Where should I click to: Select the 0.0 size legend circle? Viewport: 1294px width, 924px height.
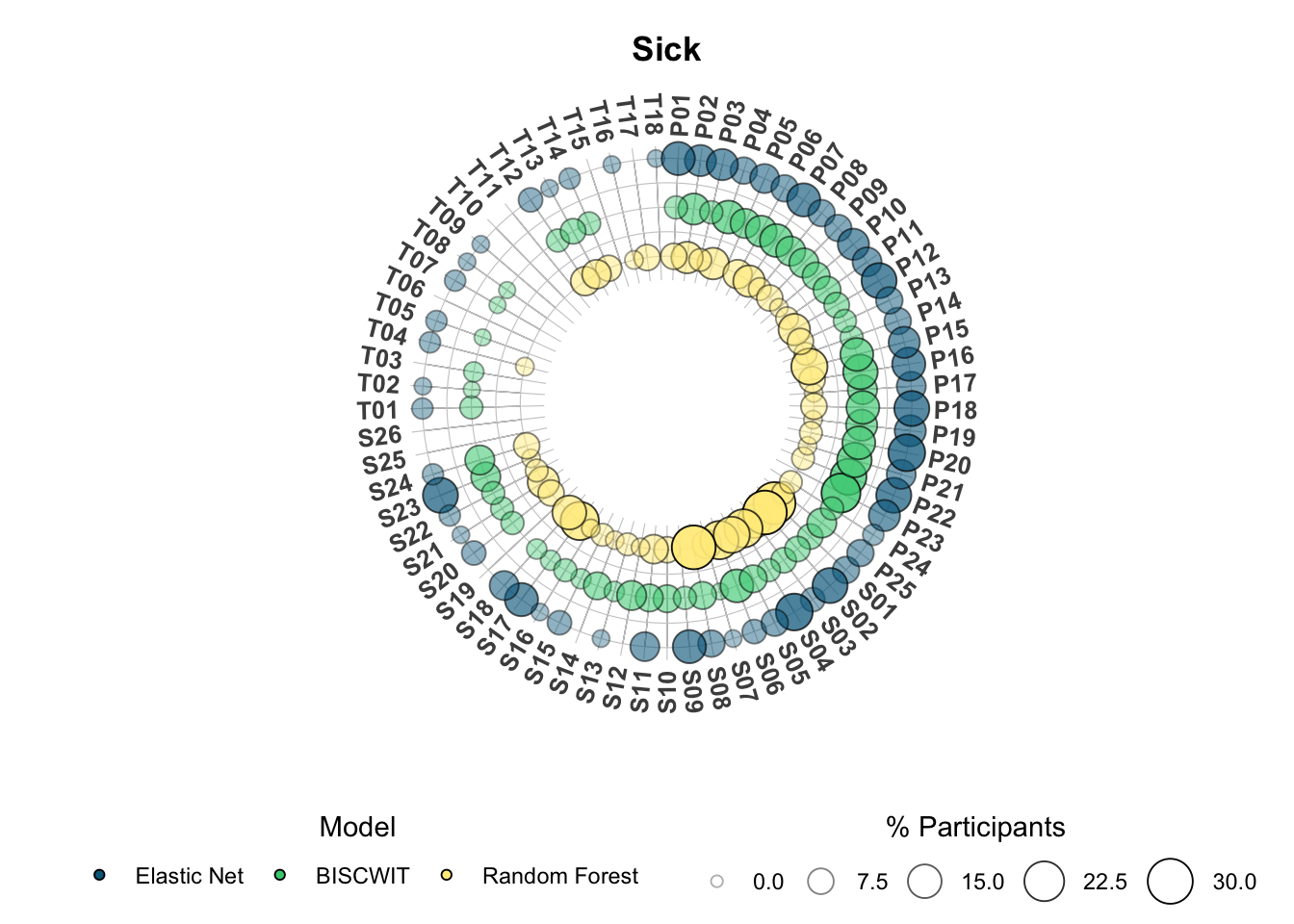pyautogui.click(x=716, y=882)
